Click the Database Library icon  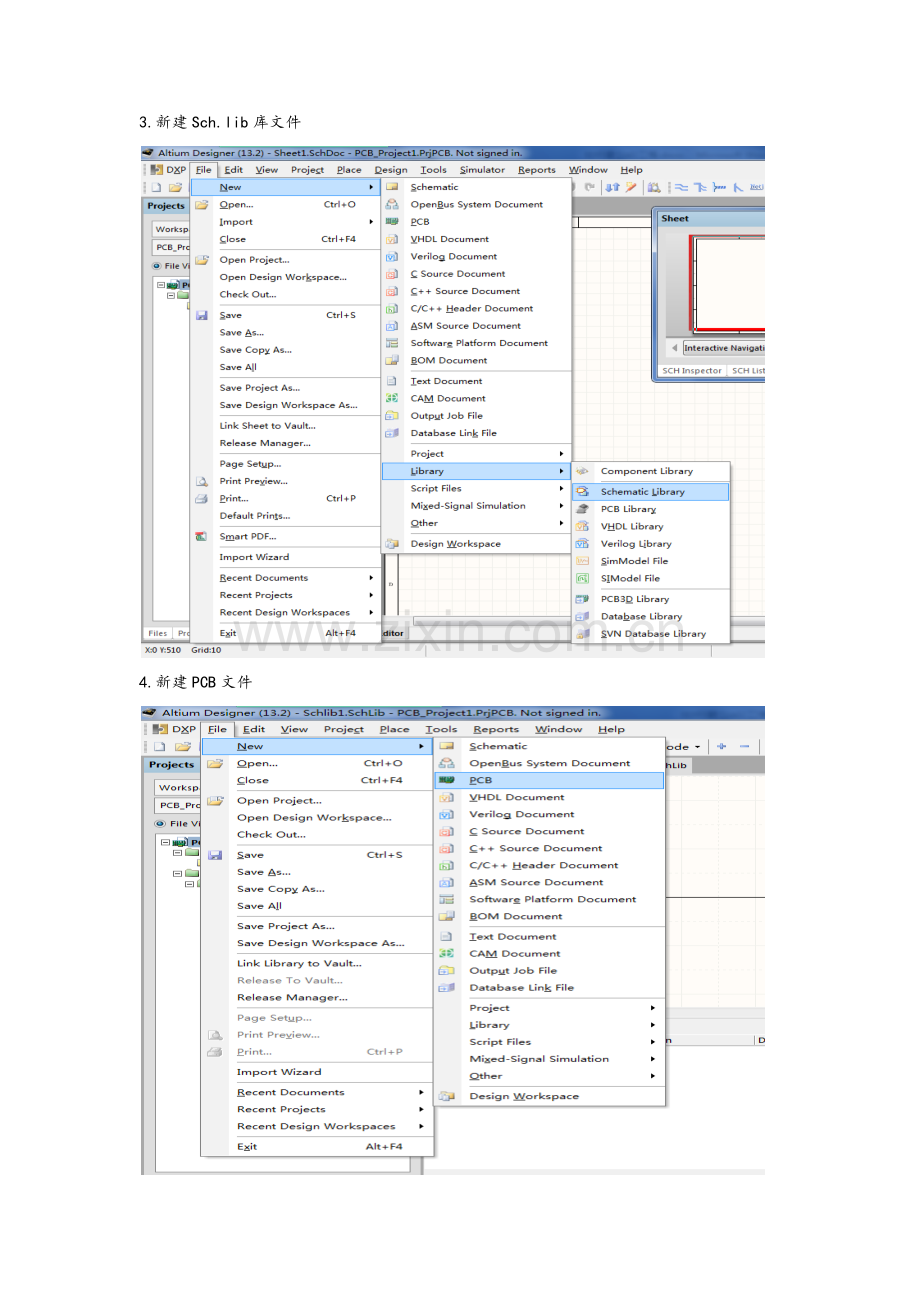click(x=582, y=616)
